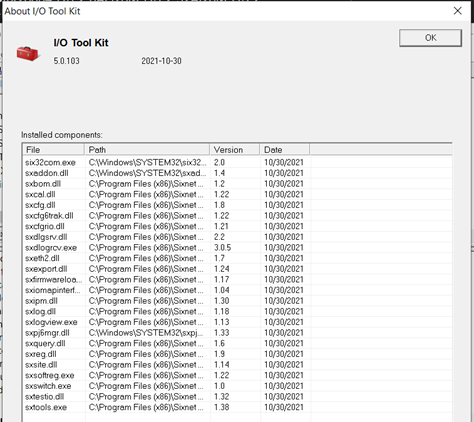This screenshot has height=422, width=474.
Task: Select the sxiomapinterf... file entry
Action: point(53,290)
